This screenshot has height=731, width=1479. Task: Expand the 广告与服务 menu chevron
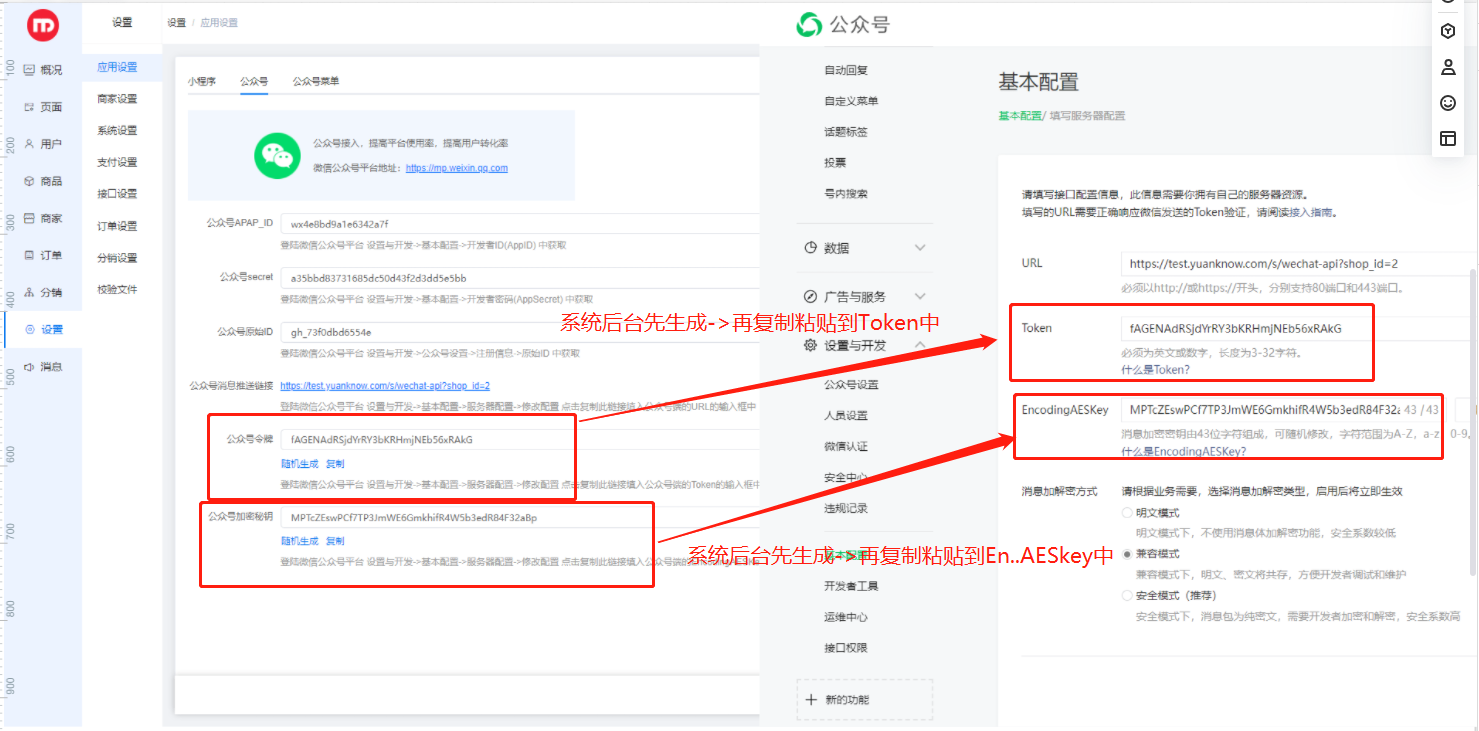[920, 296]
